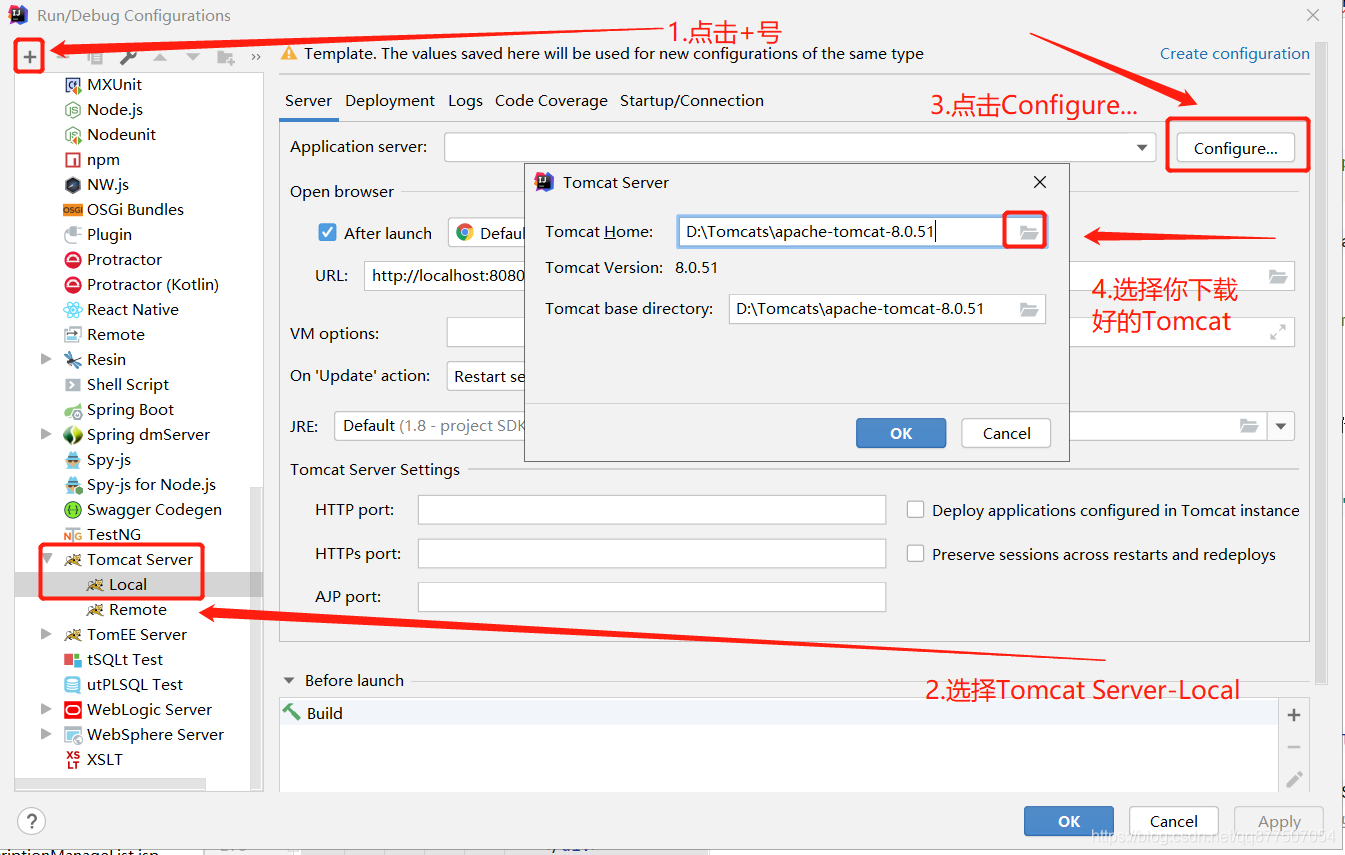Image resolution: width=1345 pixels, height=855 pixels.
Task: Click the Move Up arrow icon
Action: (160, 57)
